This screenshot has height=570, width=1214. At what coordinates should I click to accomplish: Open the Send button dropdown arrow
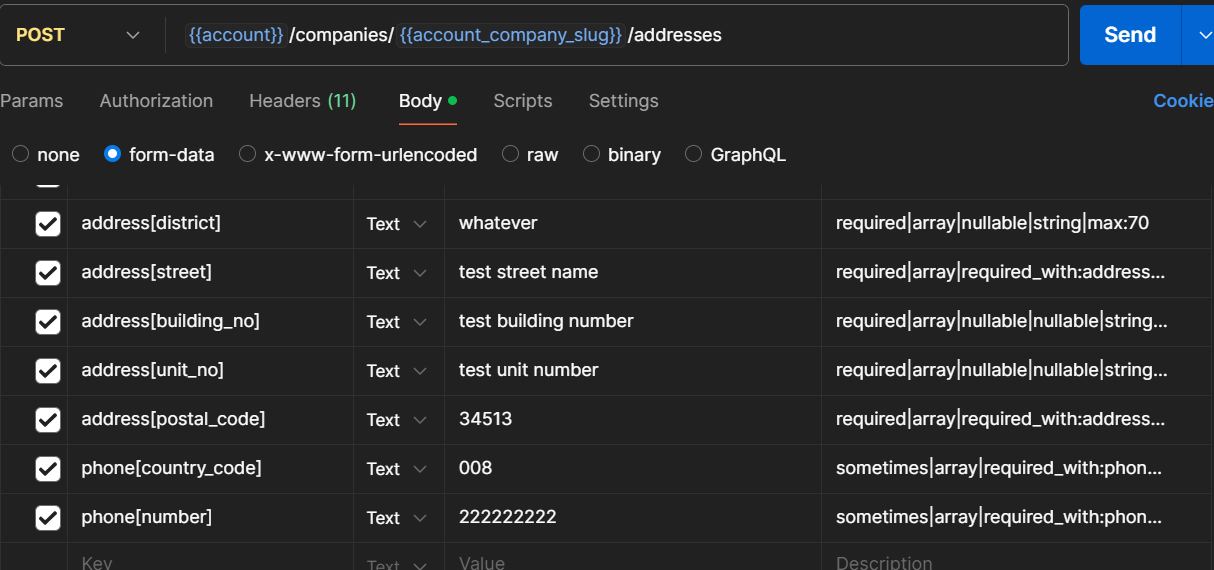pos(1199,35)
